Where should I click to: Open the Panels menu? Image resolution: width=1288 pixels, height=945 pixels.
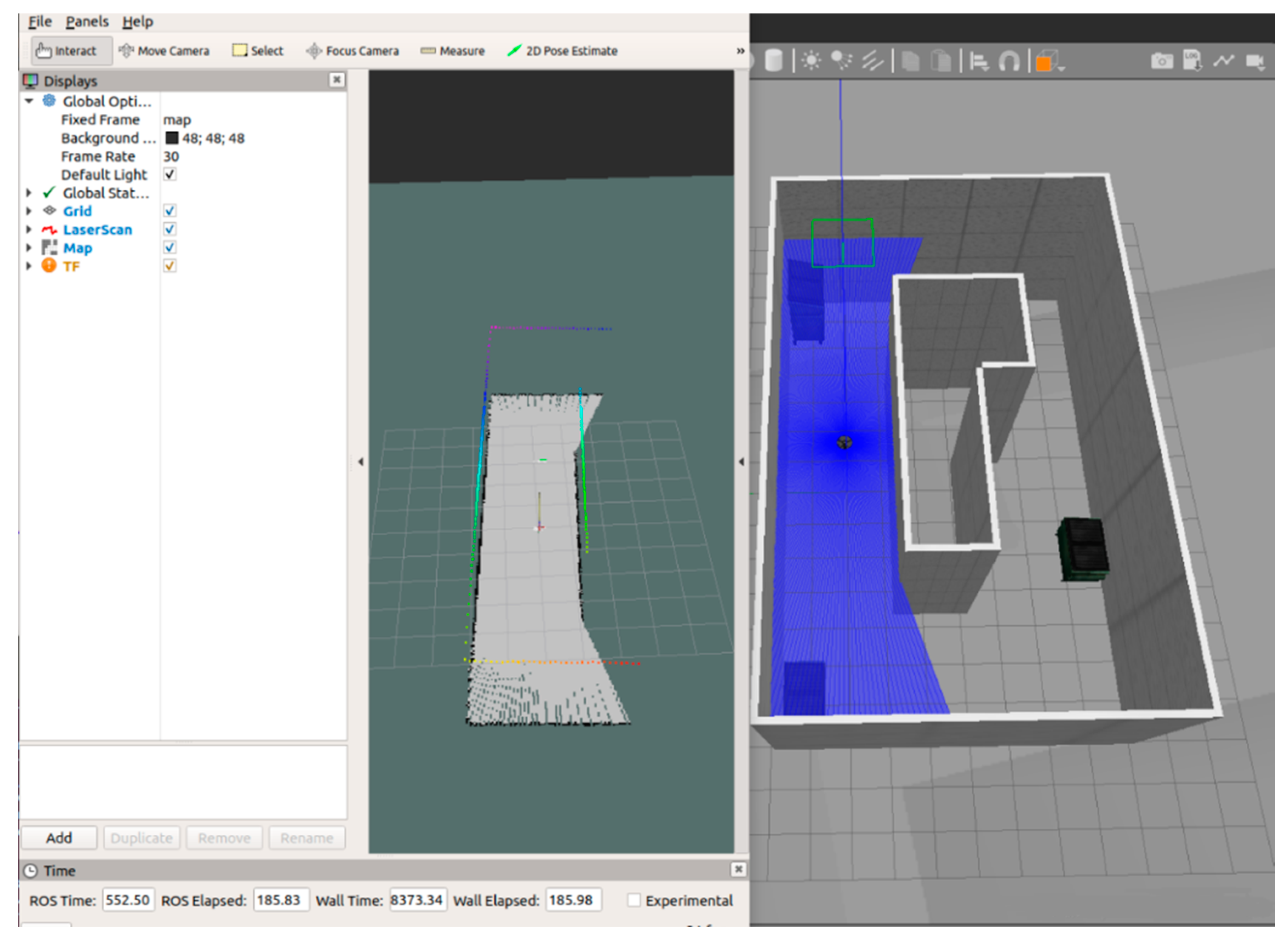point(87,22)
